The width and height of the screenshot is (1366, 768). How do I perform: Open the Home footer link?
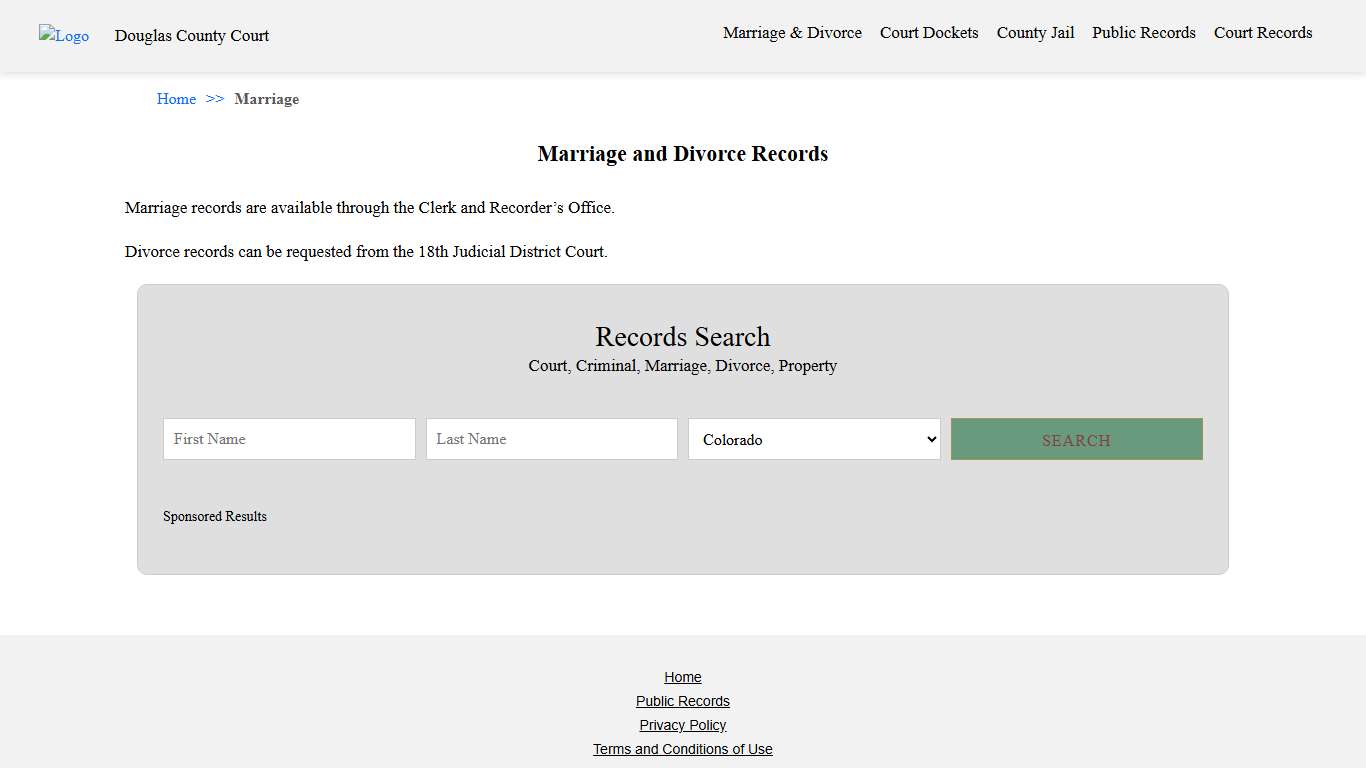click(x=683, y=677)
